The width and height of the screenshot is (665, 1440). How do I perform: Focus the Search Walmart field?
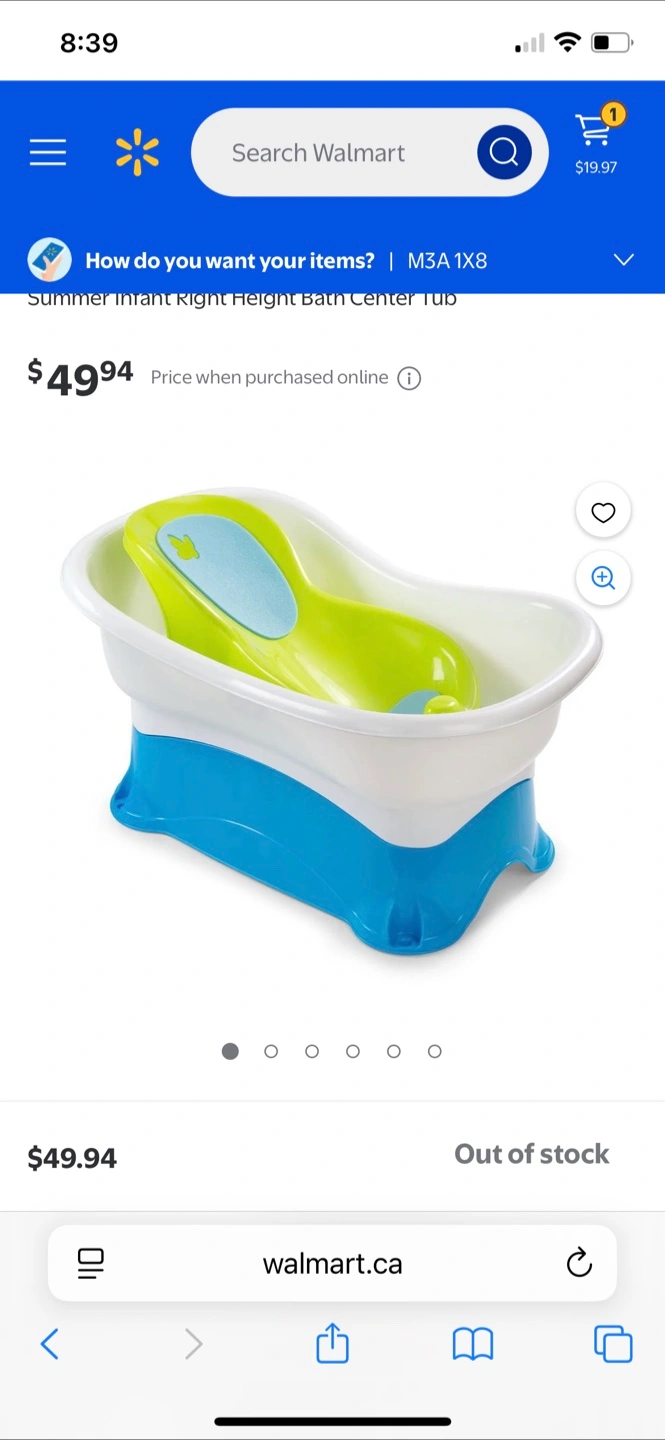(x=336, y=153)
